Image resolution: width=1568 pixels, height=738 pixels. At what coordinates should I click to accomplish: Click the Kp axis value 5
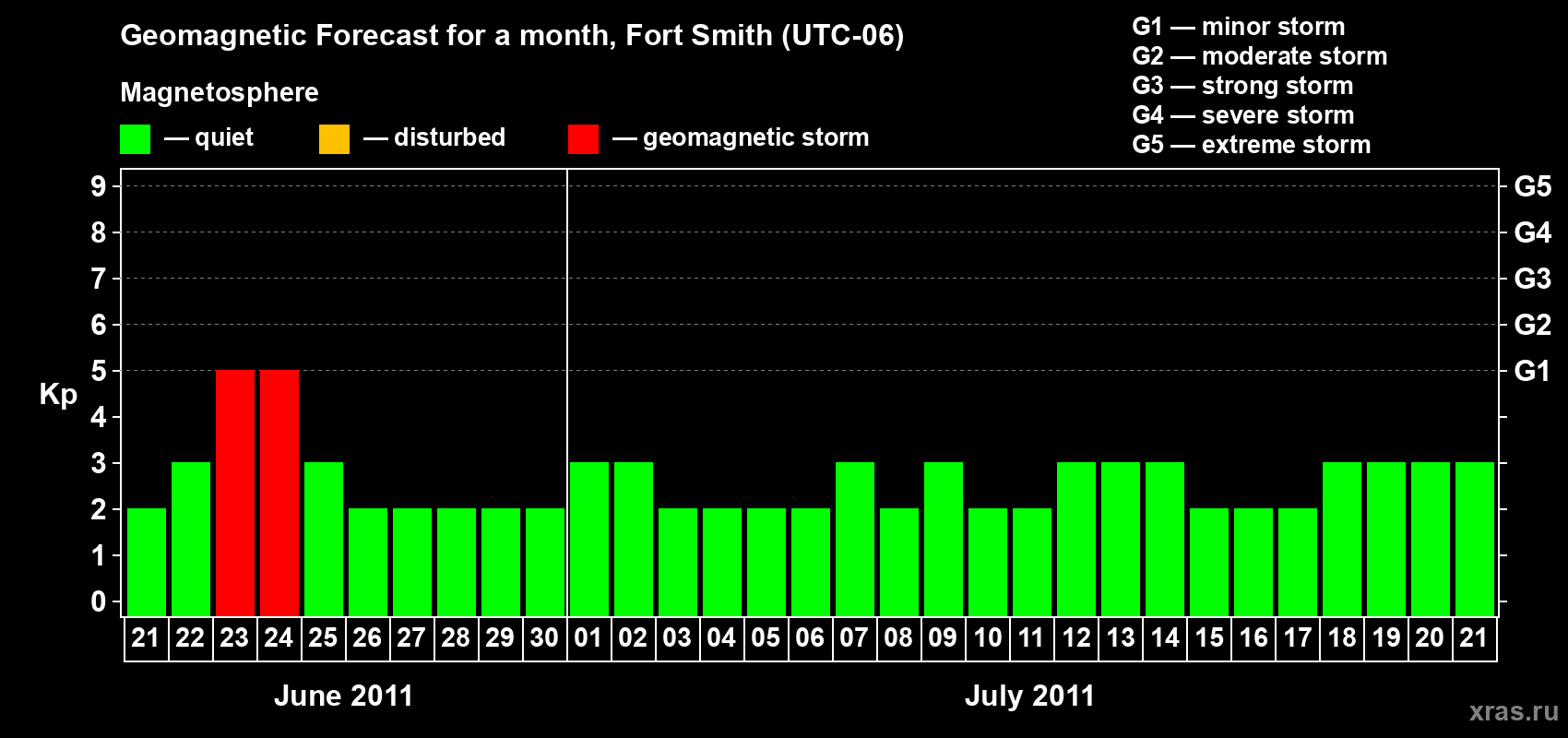[99, 371]
